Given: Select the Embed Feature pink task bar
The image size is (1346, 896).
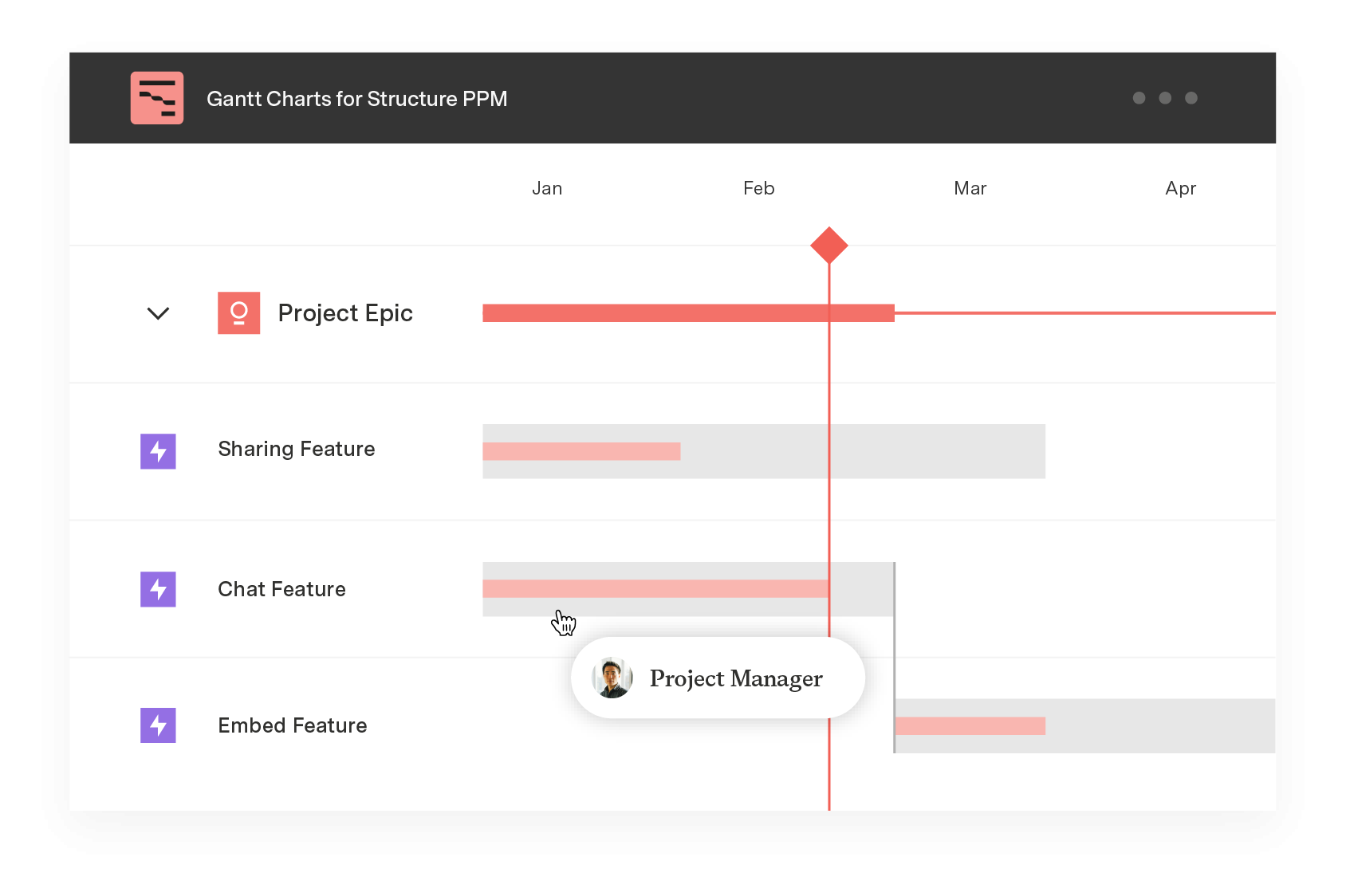Looking at the screenshot, I should pyautogui.click(x=970, y=725).
